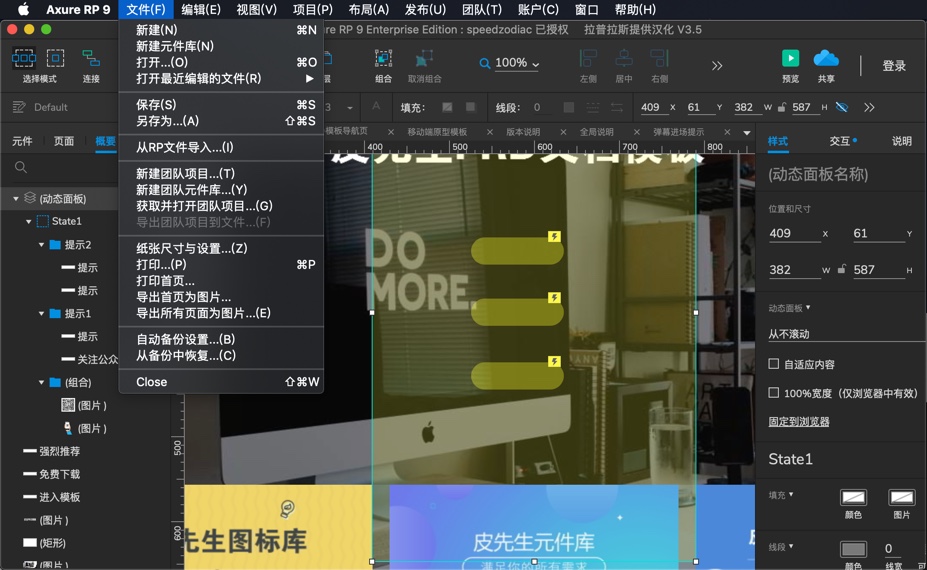Open the 编辑(E) menu
Viewport: 927px width, 570px height.
201,9
